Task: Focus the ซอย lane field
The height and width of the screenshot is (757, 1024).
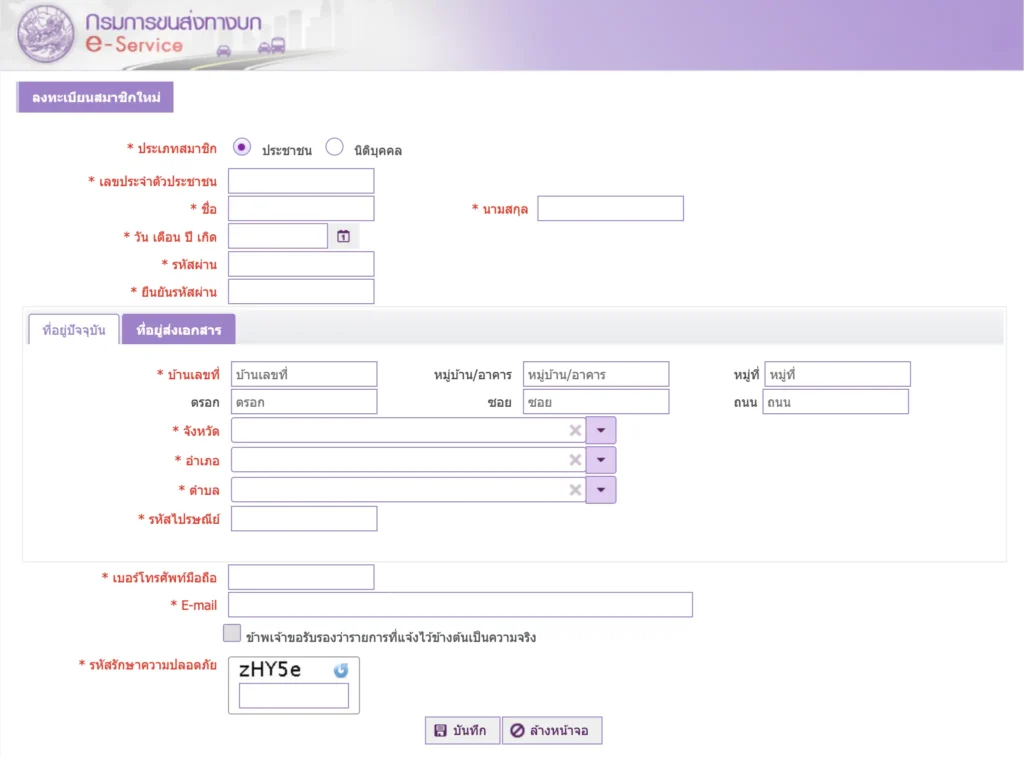Action: click(596, 402)
